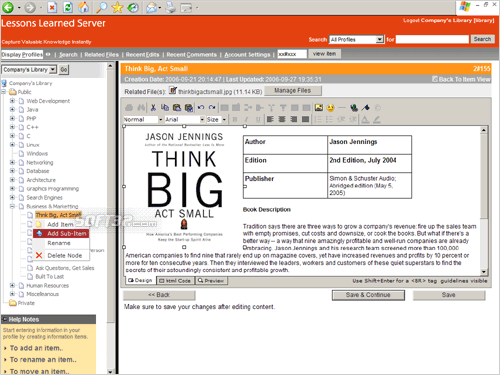Switch to the Html Code tab
The width and height of the screenshot is (500, 375).
pyautogui.click(x=175, y=281)
